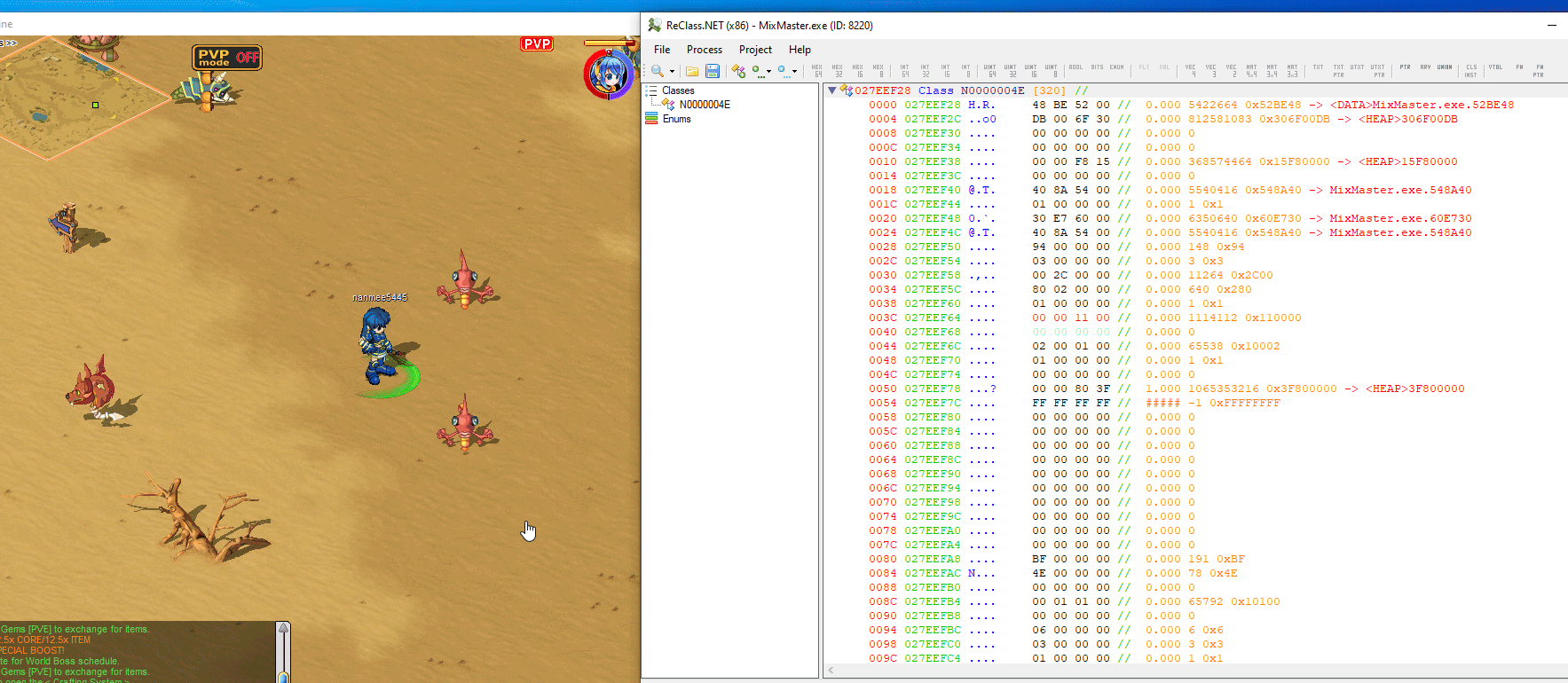Click the red PVP badge in game
Screen dimensions: 1568x683
tap(537, 43)
